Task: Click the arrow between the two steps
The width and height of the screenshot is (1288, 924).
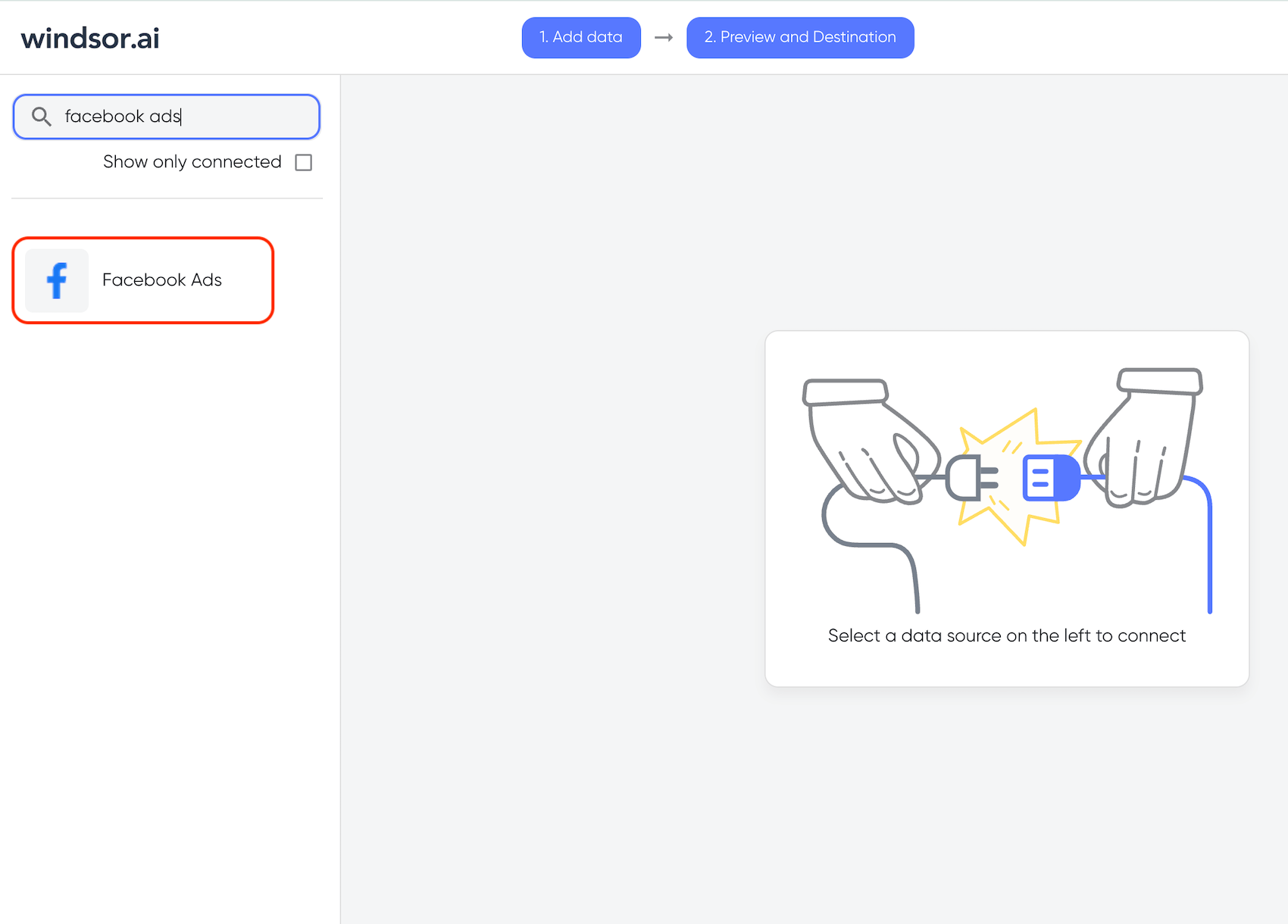Action: (x=662, y=37)
